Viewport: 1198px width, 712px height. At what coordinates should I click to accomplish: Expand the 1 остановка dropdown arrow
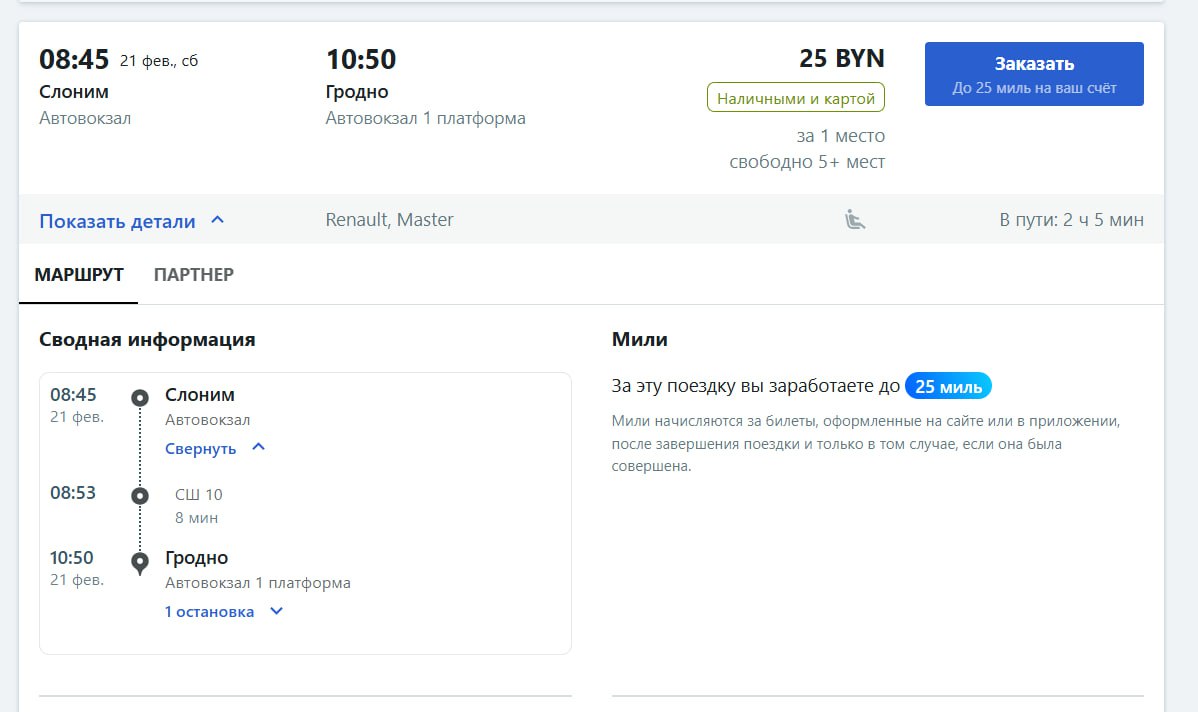(277, 611)
